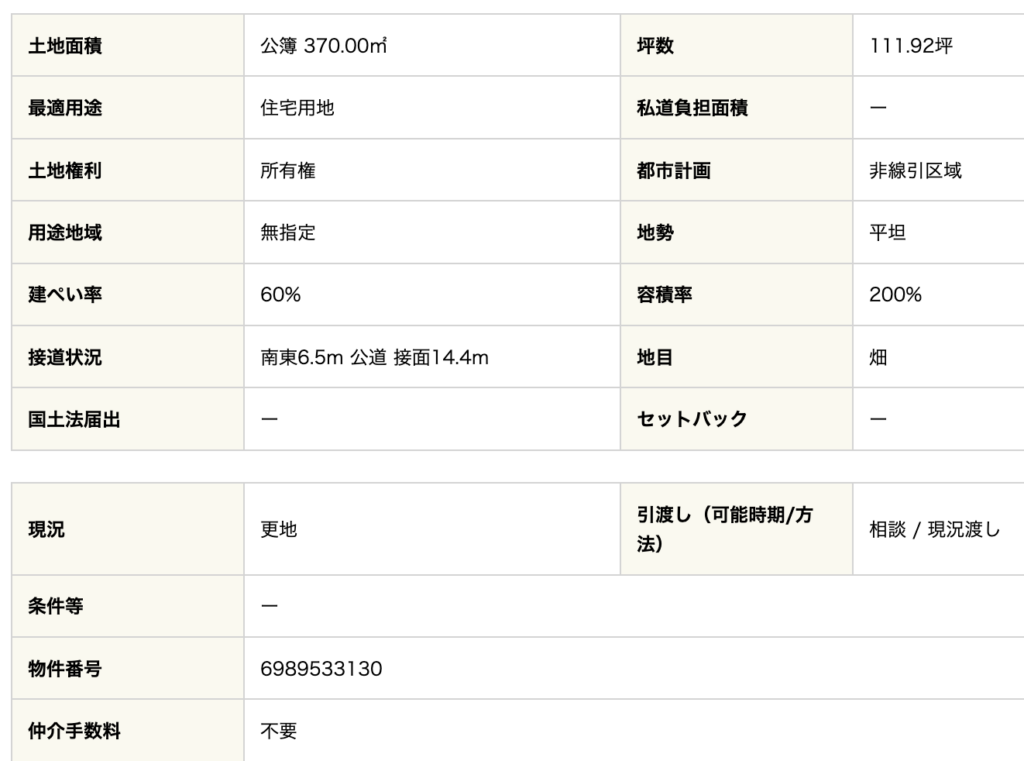
Task: Click the 坪数 label cell
Action: pos(736,45)
